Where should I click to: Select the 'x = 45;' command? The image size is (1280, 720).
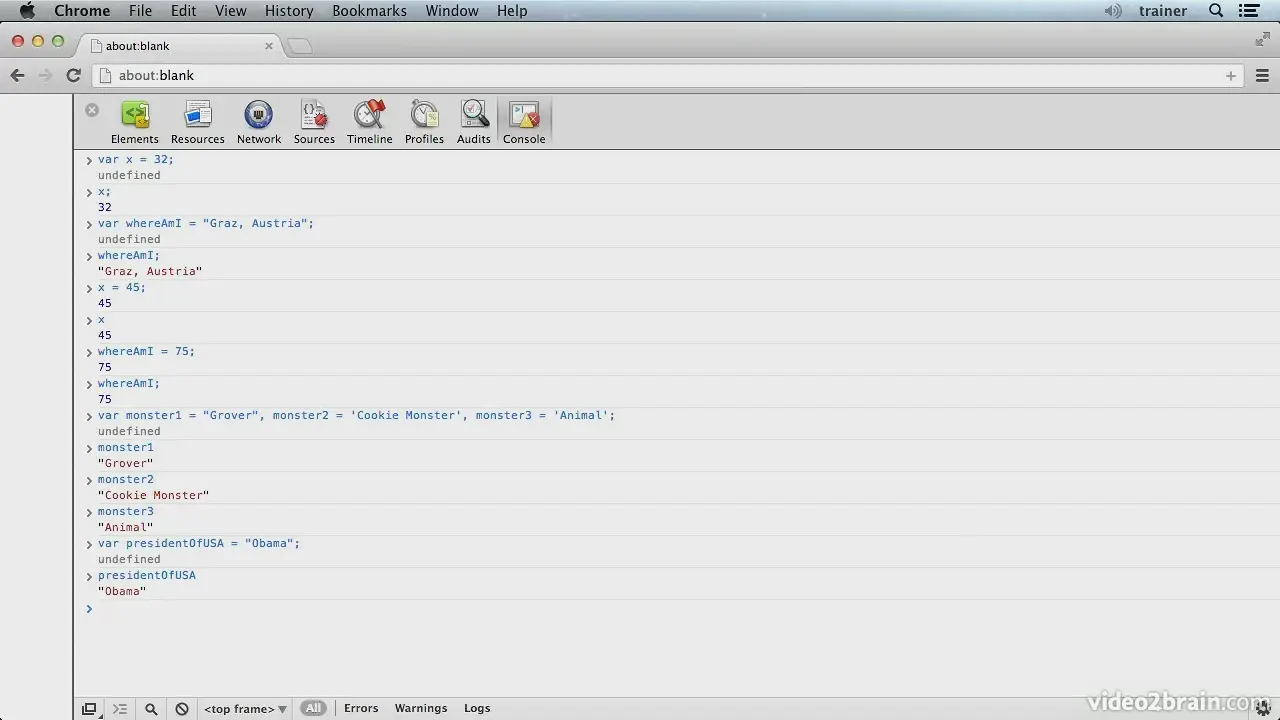click(122, 288)
